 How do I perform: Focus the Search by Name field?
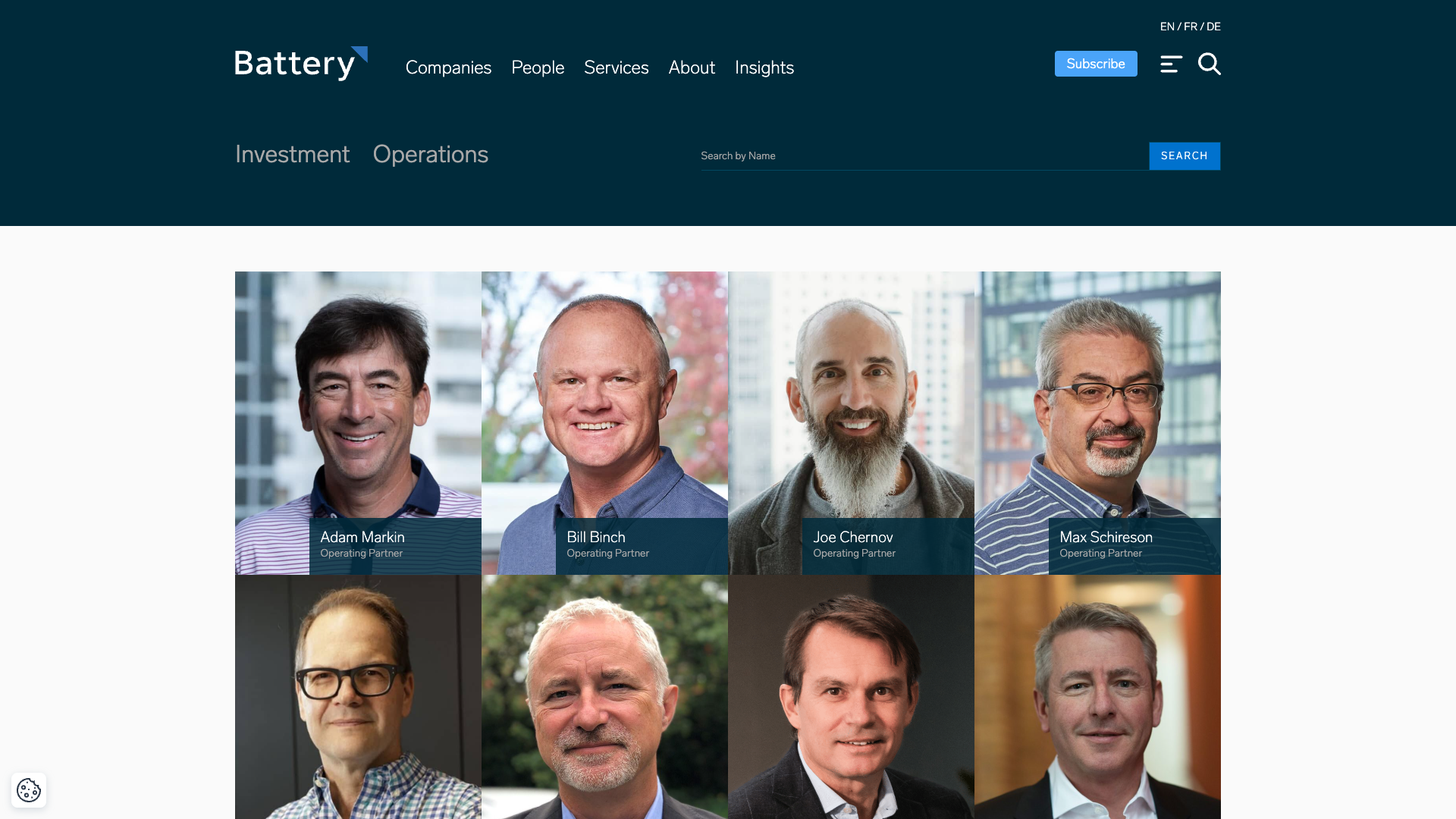[924, 156]
